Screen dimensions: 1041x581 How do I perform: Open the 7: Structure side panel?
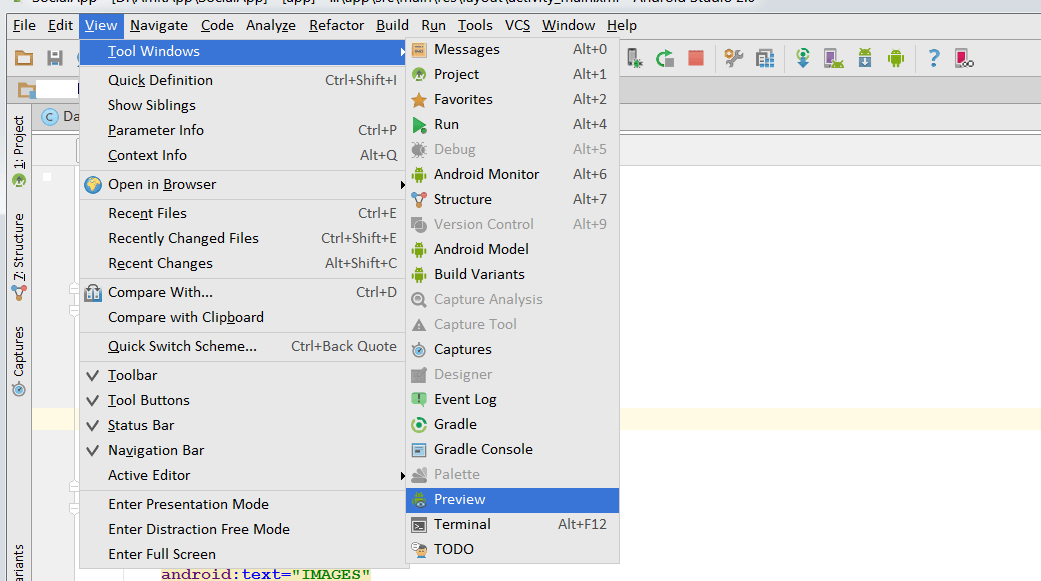click(x=19, y=257)
